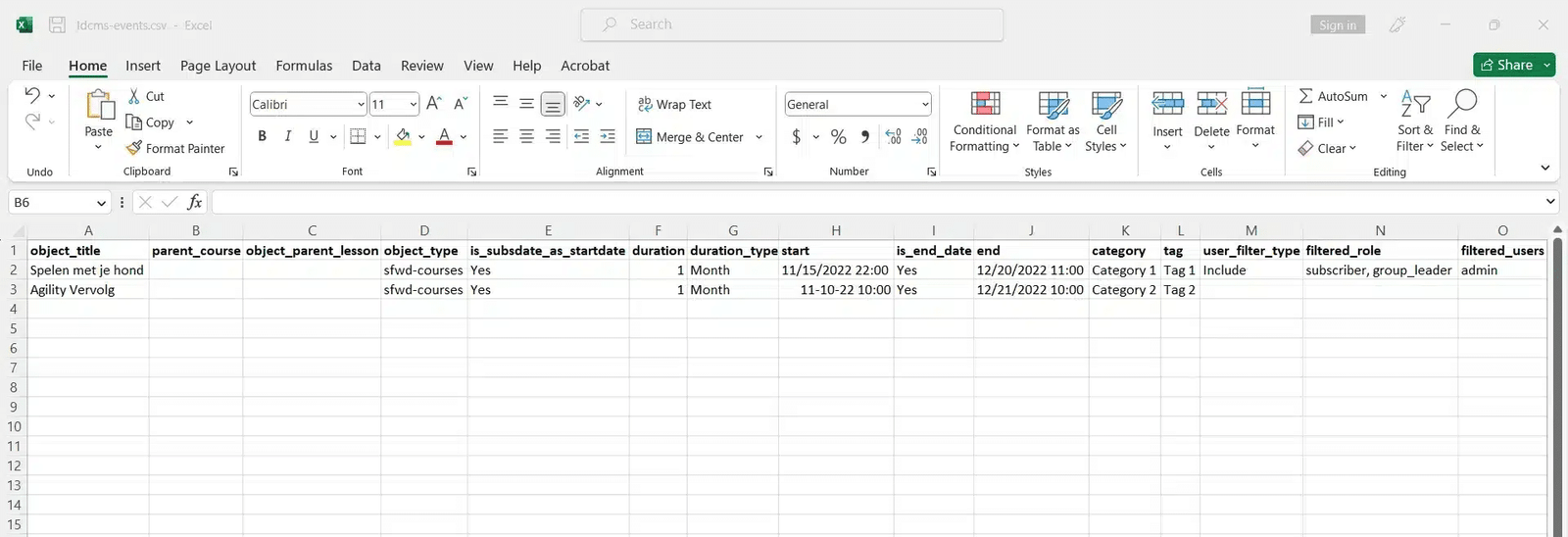Click the Increase Decimal icon

coord(893,137)
